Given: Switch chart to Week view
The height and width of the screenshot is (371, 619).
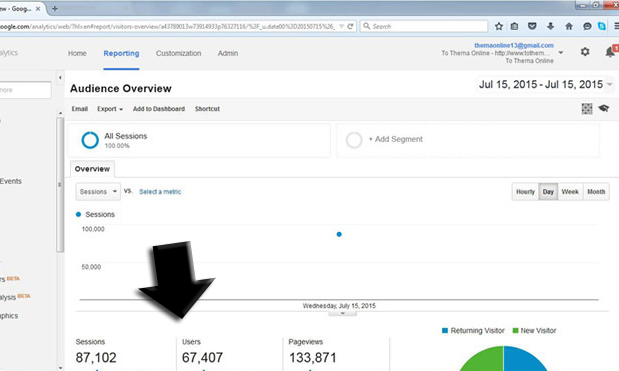Looking at the screenshot, I should point(570,192).
